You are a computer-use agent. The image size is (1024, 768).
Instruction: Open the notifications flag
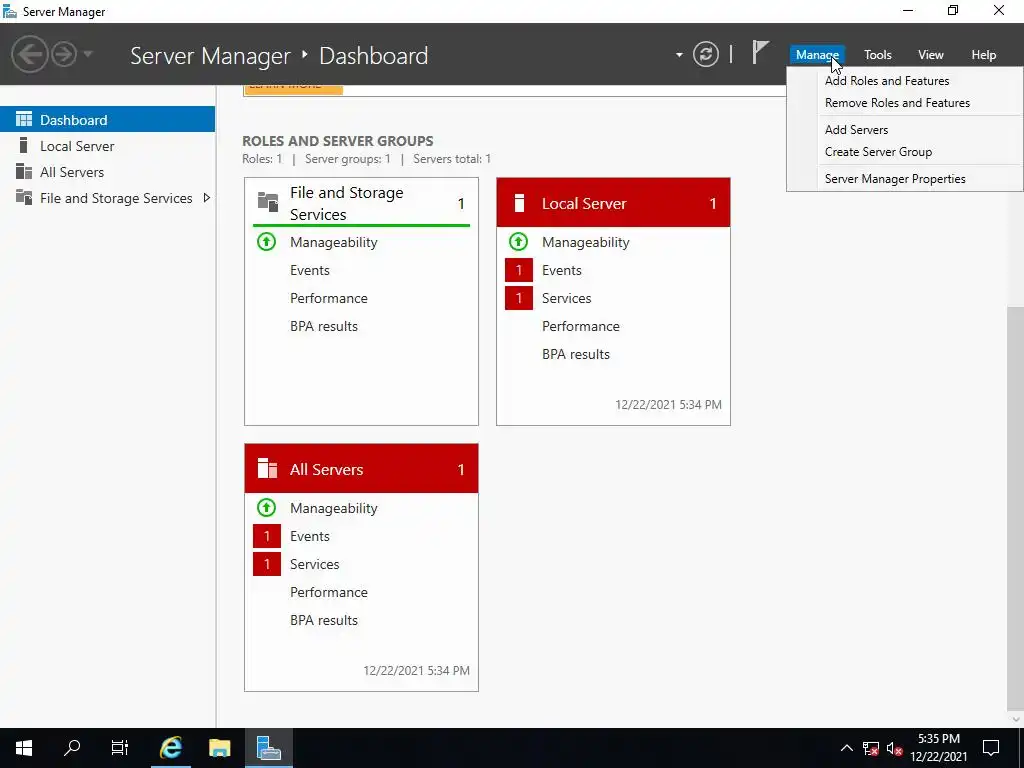click(x=760, y=53)
